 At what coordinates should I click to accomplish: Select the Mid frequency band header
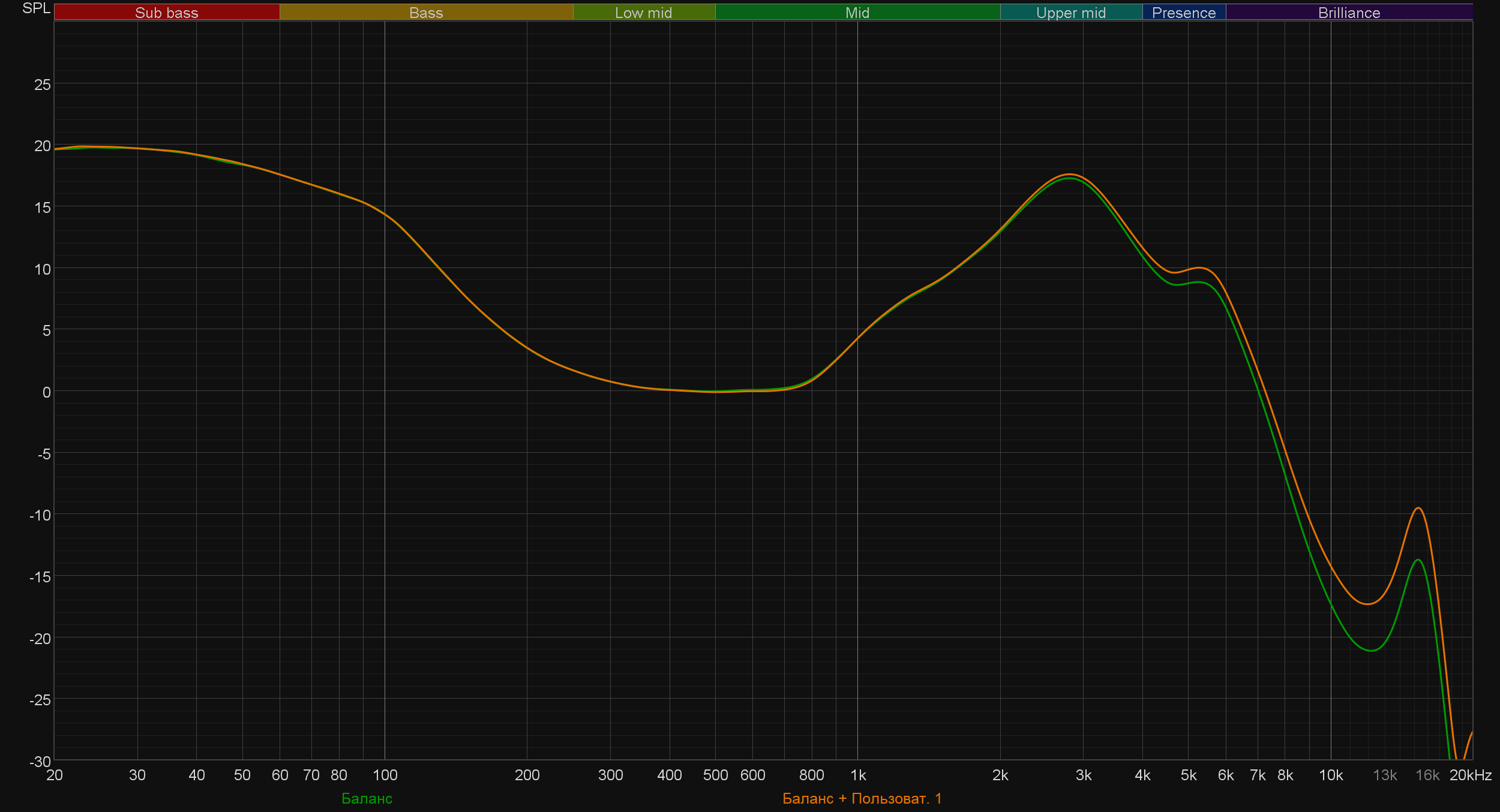(x=857, y=13)
